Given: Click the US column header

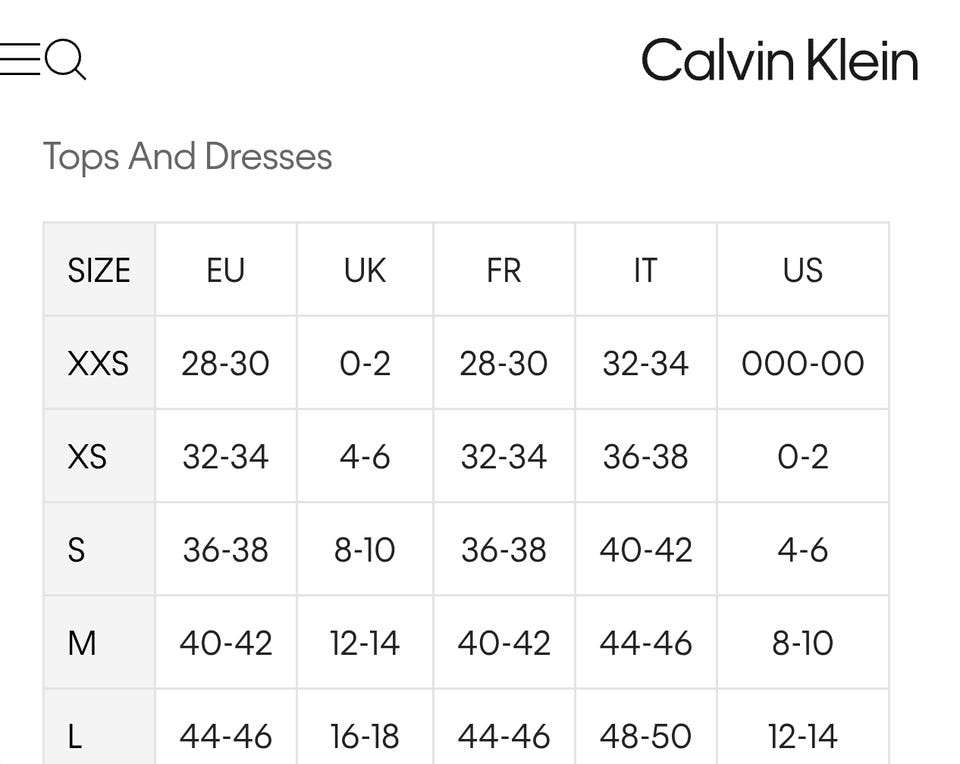Looking at the screenshot, I should [803, 270].
